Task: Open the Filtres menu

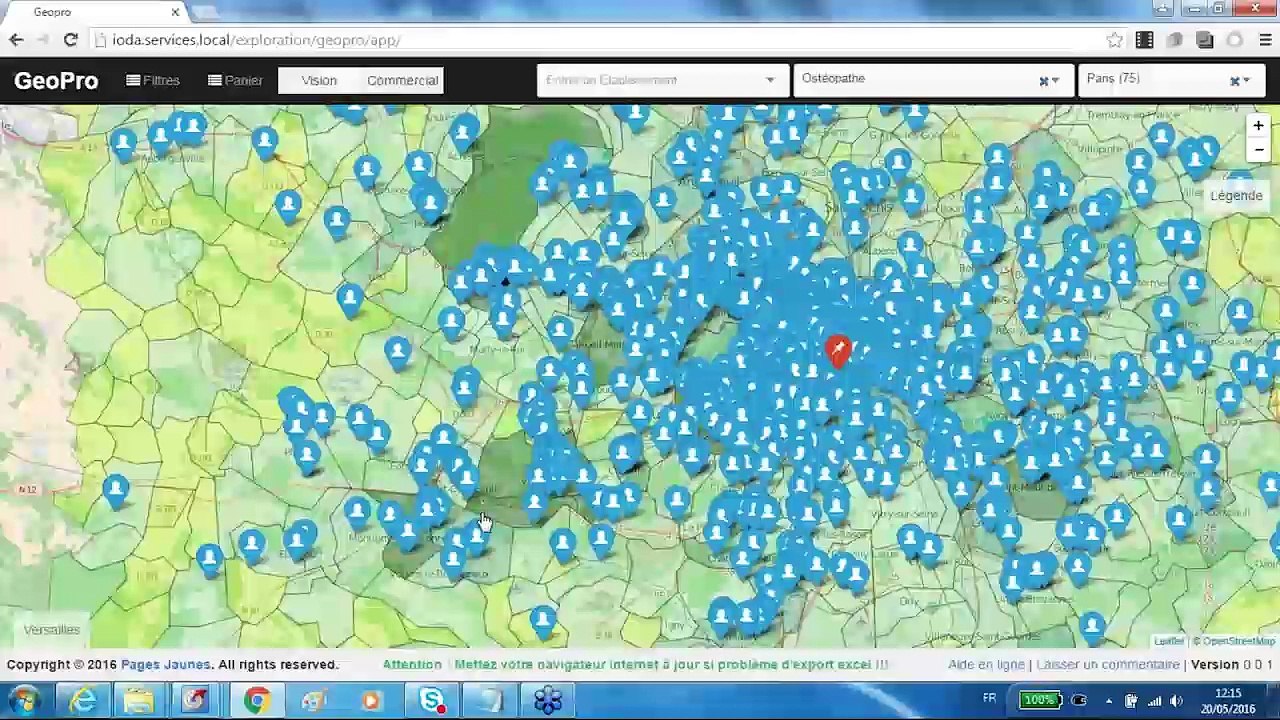Action: [x=153, y=80]
